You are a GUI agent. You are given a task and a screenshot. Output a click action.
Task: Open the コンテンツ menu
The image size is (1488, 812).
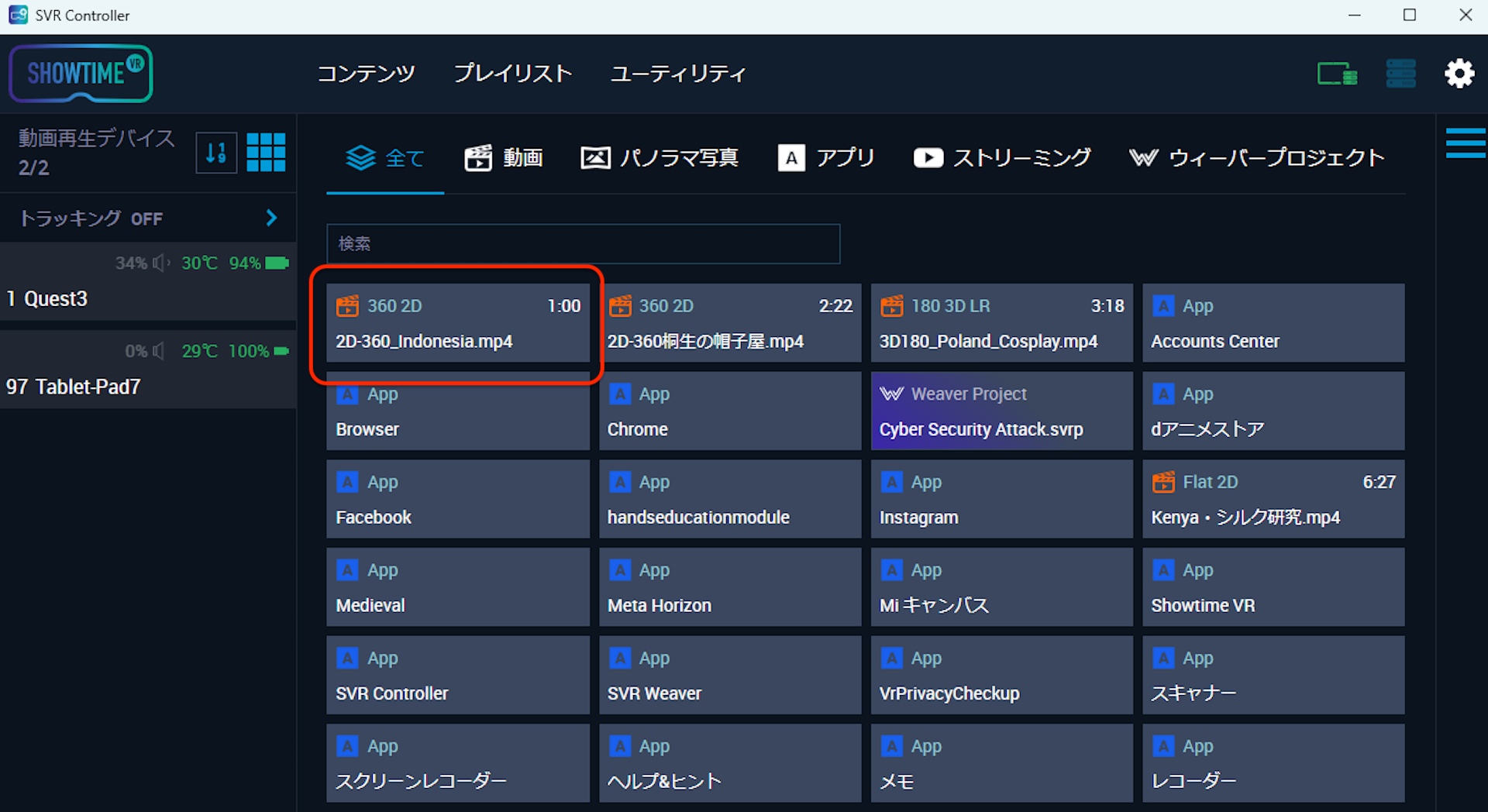[x=367, y=74]
